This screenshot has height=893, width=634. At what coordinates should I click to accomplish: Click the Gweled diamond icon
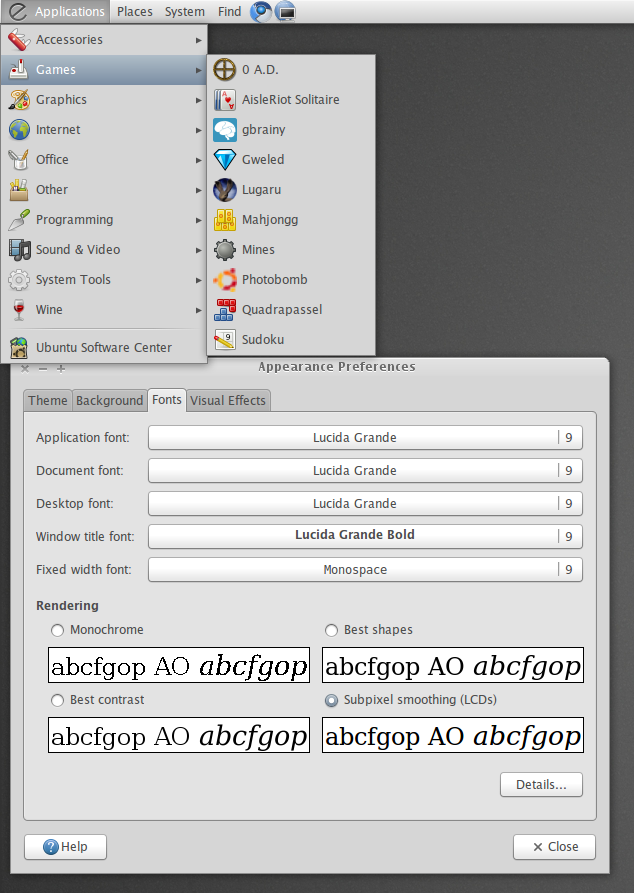click(x=224, y=159)
